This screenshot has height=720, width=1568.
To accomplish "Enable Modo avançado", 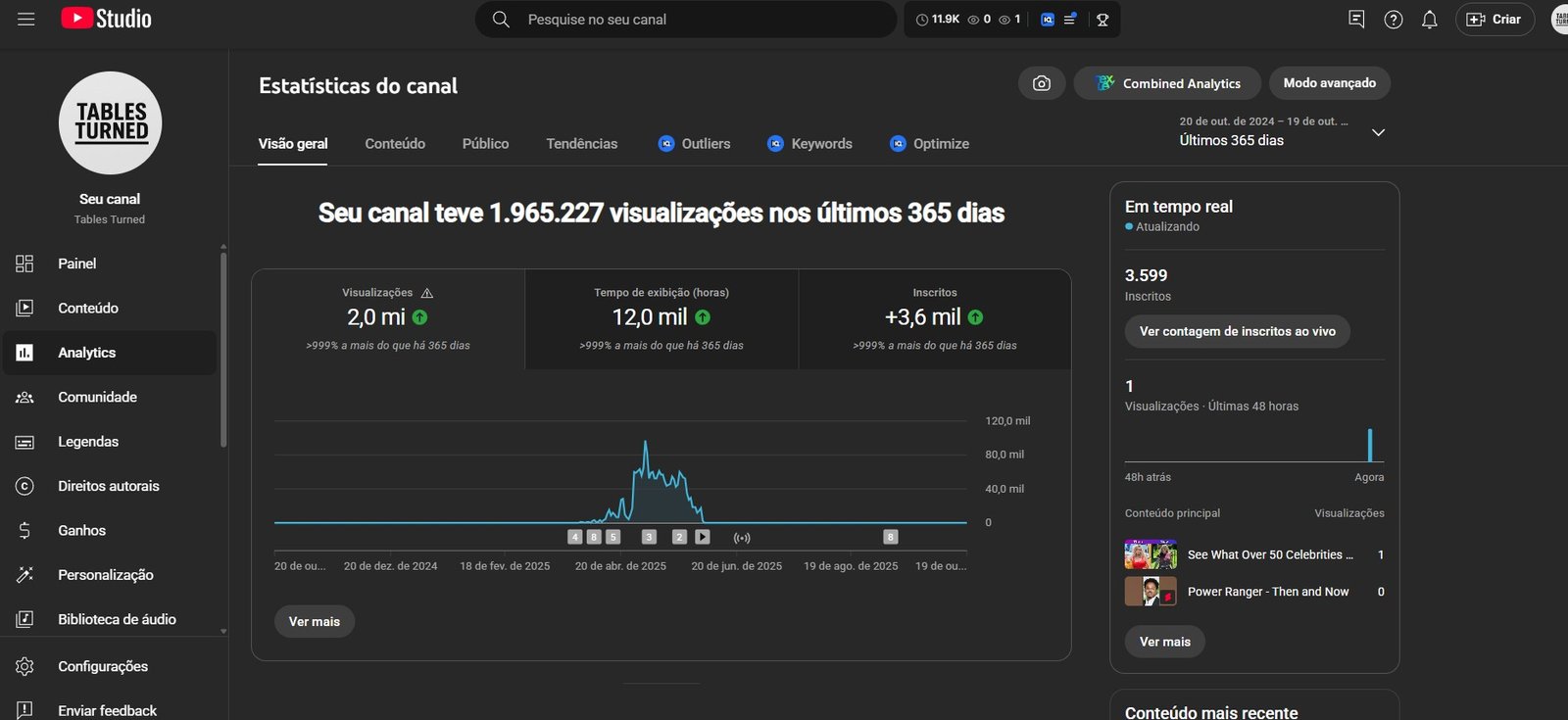I will [x=1329, y=83].
